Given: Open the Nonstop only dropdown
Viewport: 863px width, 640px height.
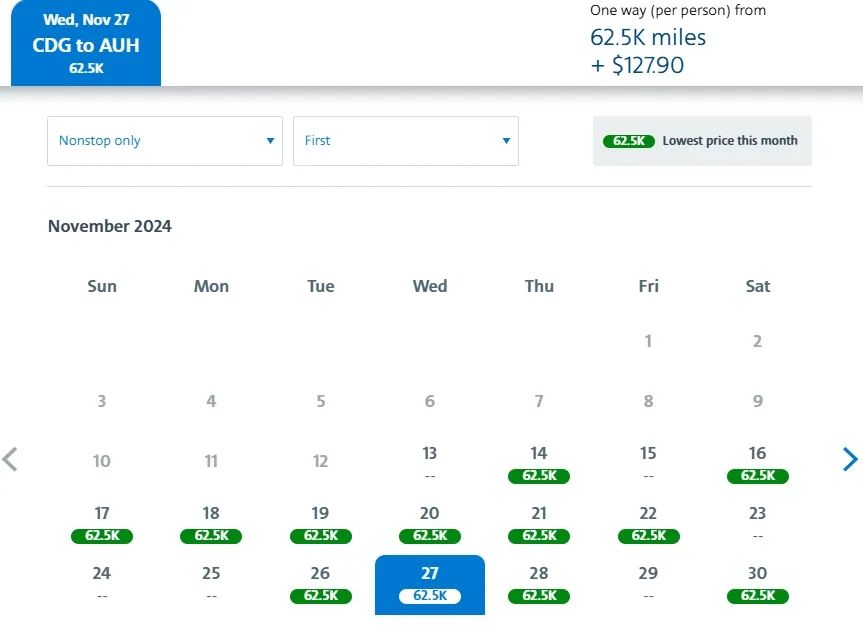Looking at the screenshot, I should pos(165,141).
